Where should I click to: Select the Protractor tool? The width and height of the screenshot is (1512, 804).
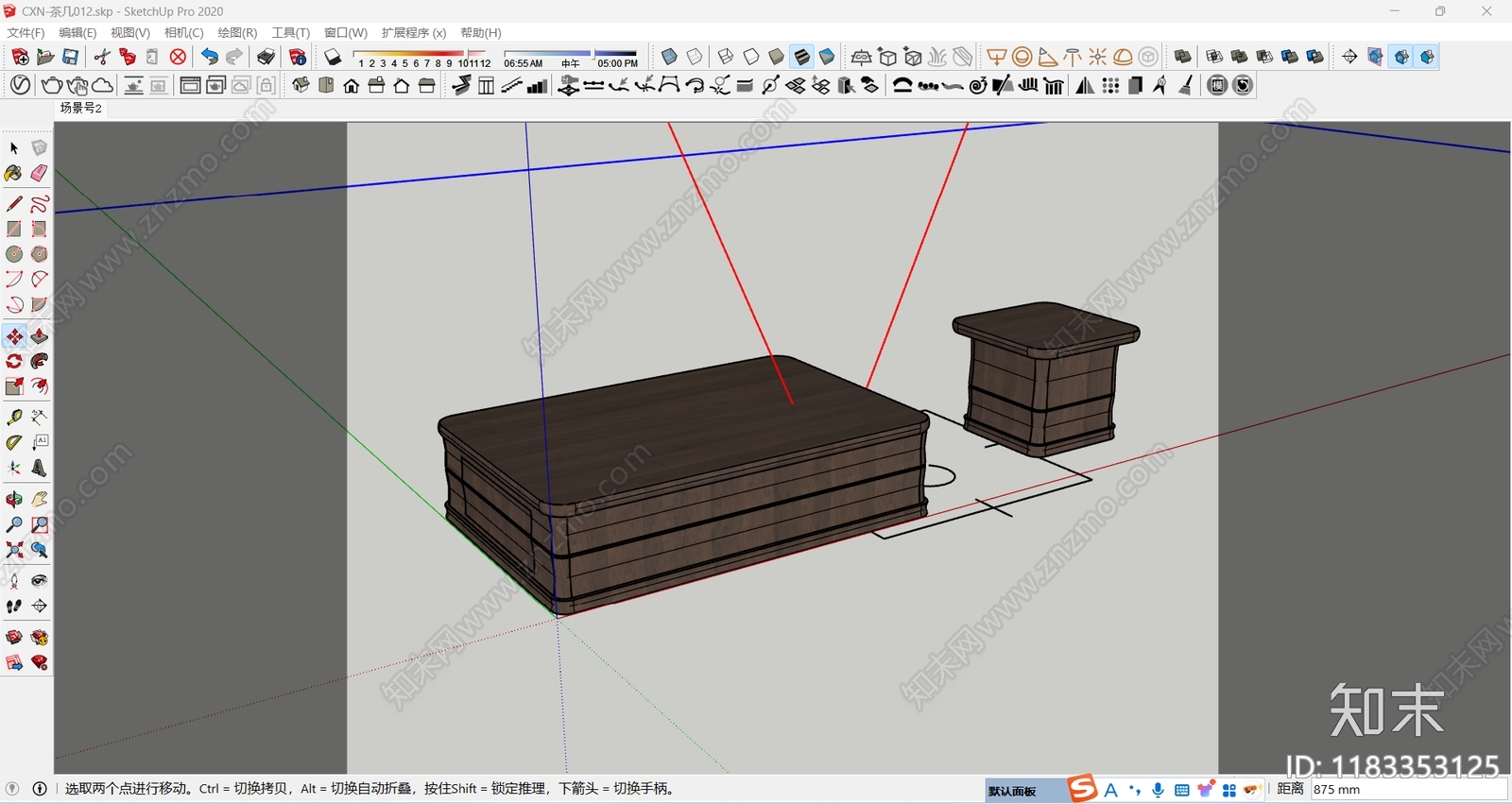tap(14, 441)
